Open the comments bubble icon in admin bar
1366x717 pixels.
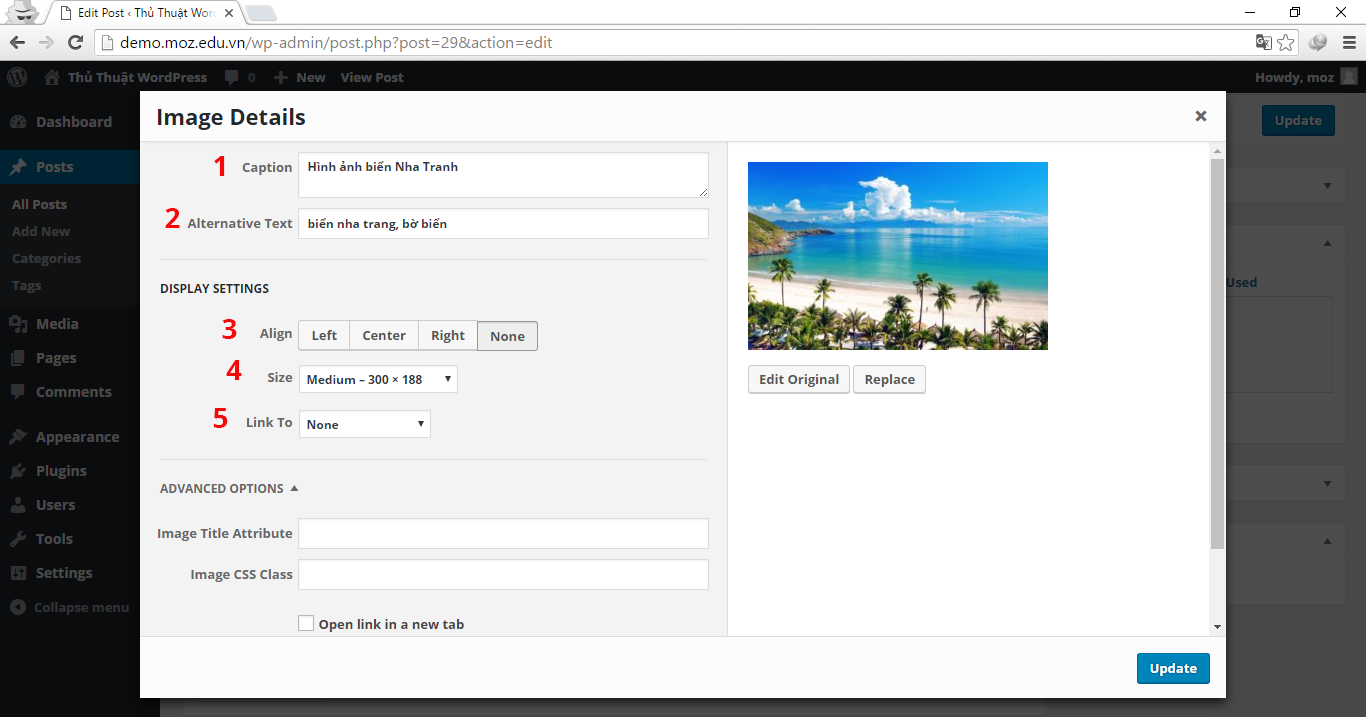tap(232, 78)
